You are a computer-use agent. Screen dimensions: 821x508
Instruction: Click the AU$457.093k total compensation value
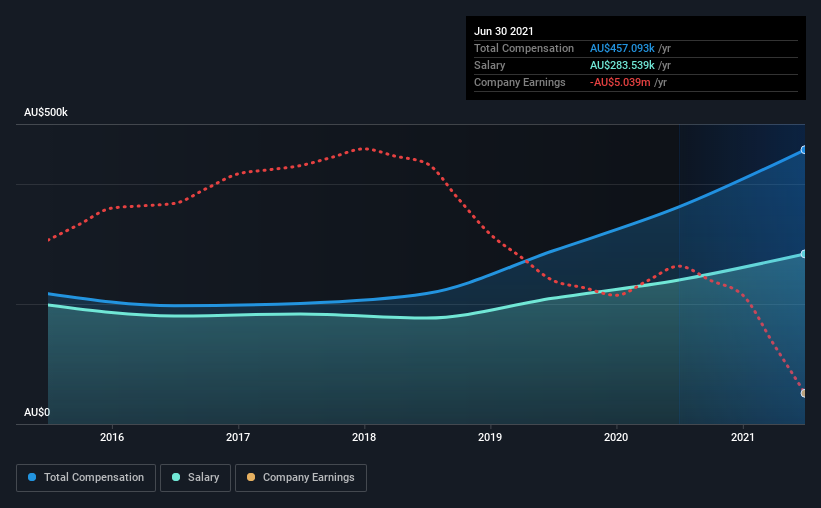pyautogui.click(x=622, y=48)
